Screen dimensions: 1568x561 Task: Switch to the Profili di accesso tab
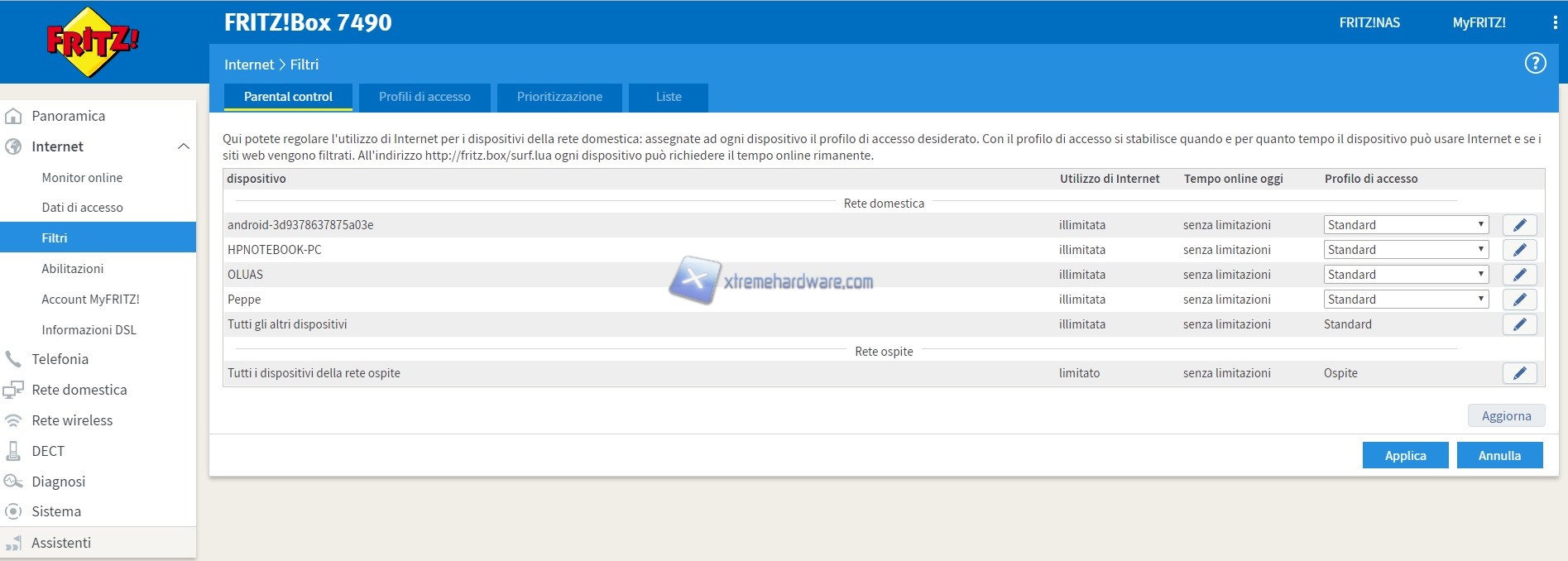click(424, 97)
